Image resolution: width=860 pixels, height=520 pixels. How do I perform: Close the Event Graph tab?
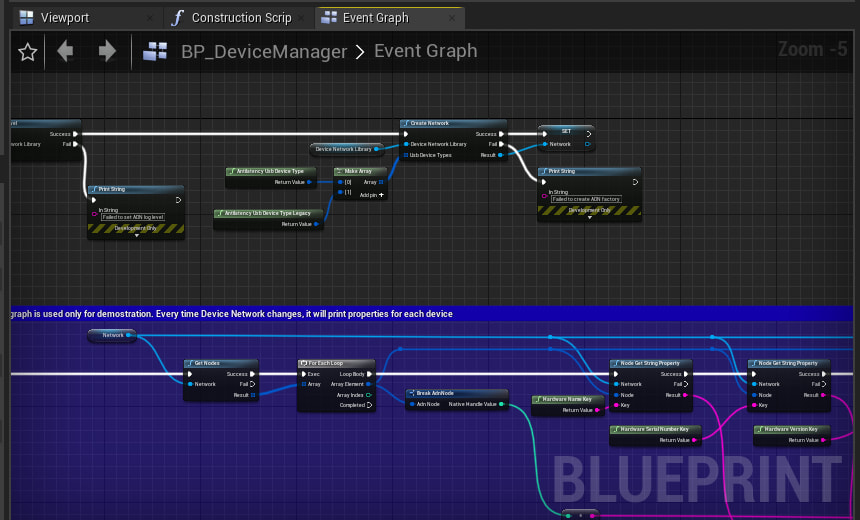pos(451,18)
